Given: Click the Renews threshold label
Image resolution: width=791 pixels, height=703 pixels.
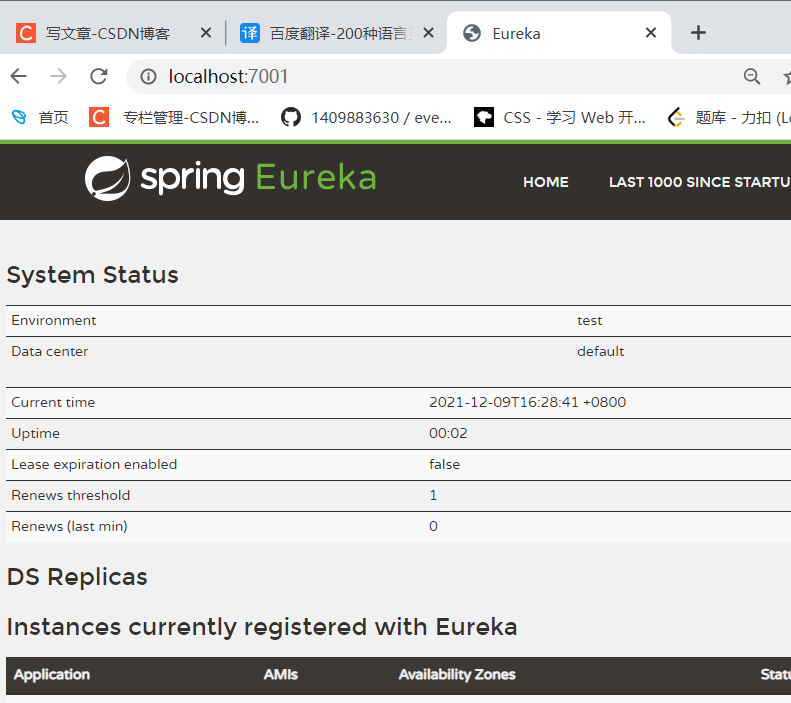Looking at the screenshot, I should 71,495.
